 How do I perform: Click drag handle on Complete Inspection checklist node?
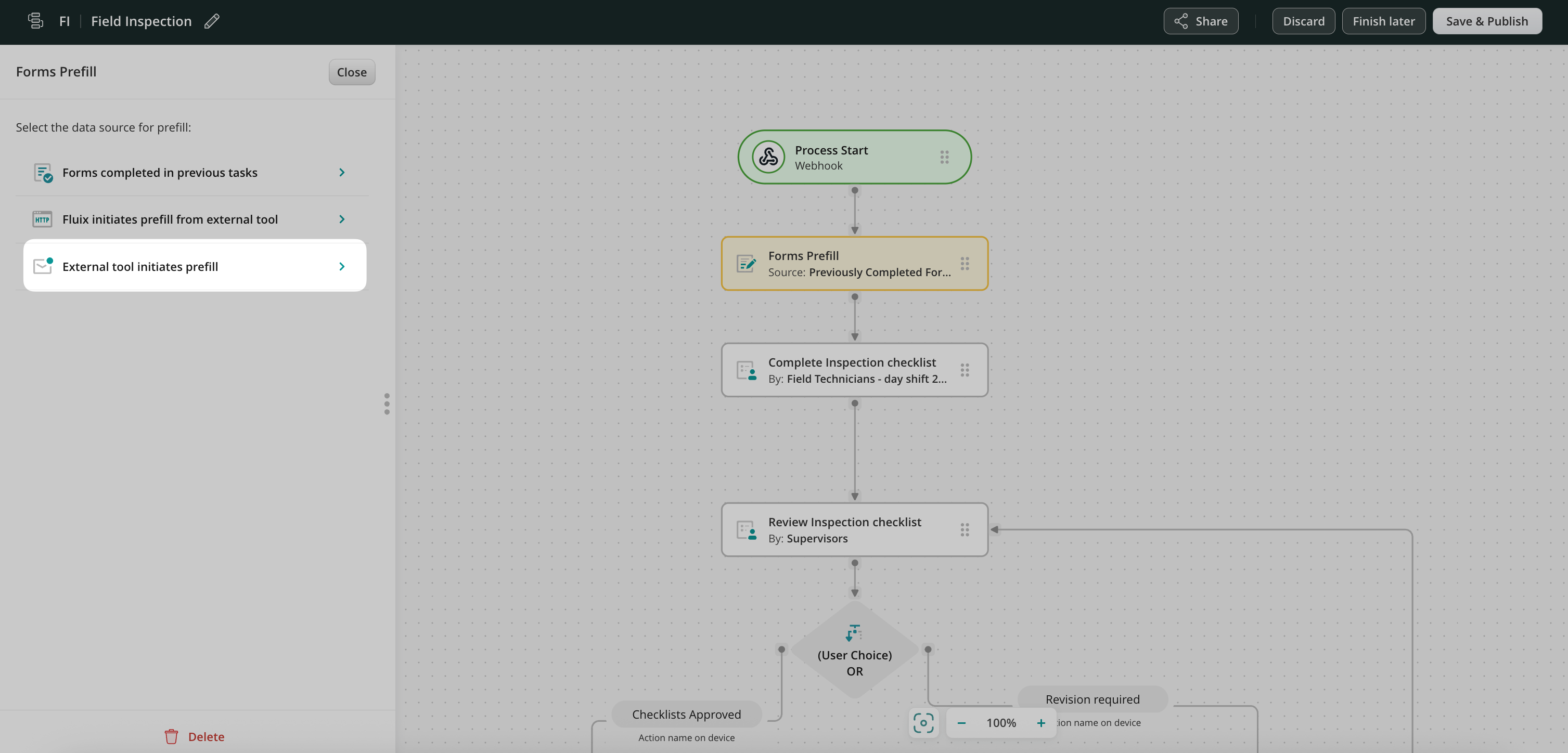pos(965,370)
